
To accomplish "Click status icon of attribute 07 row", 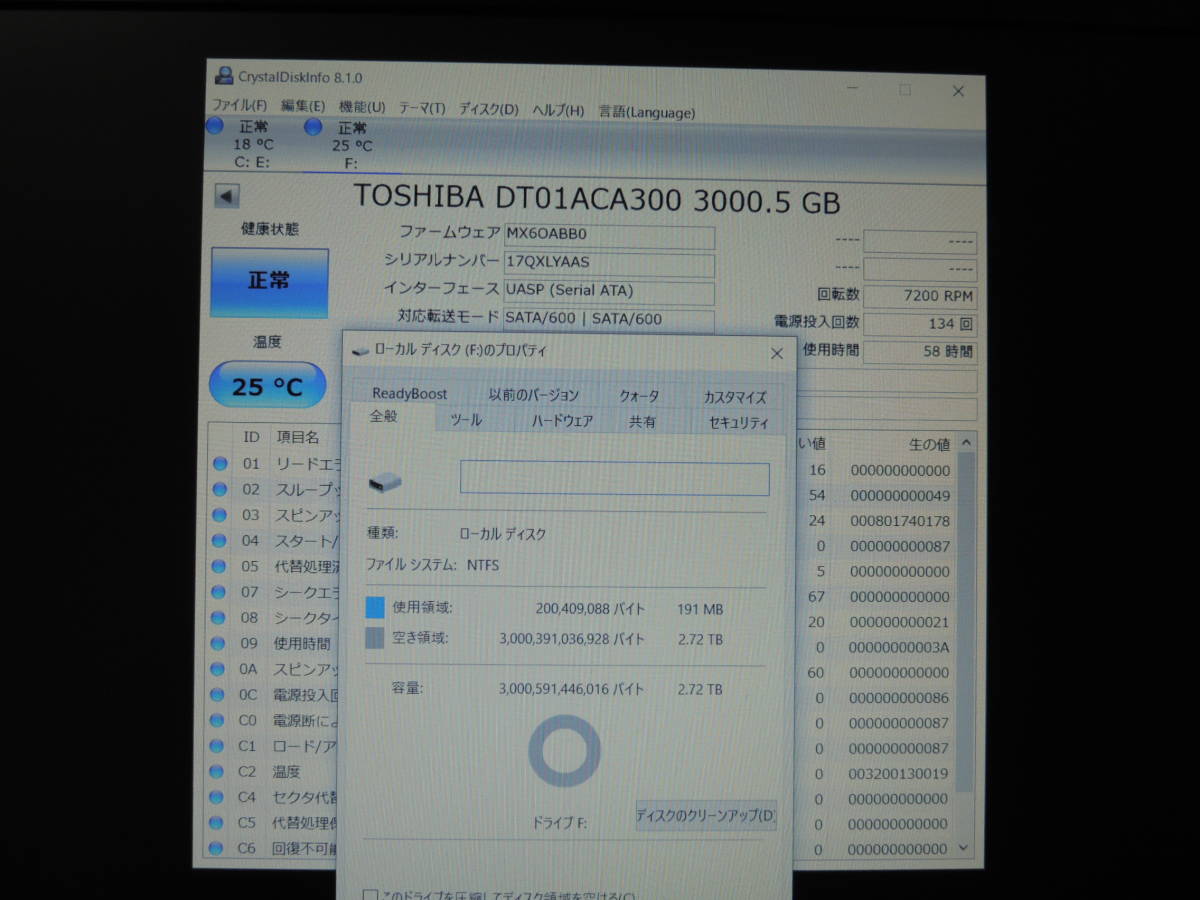I will (x=220, y=592).
